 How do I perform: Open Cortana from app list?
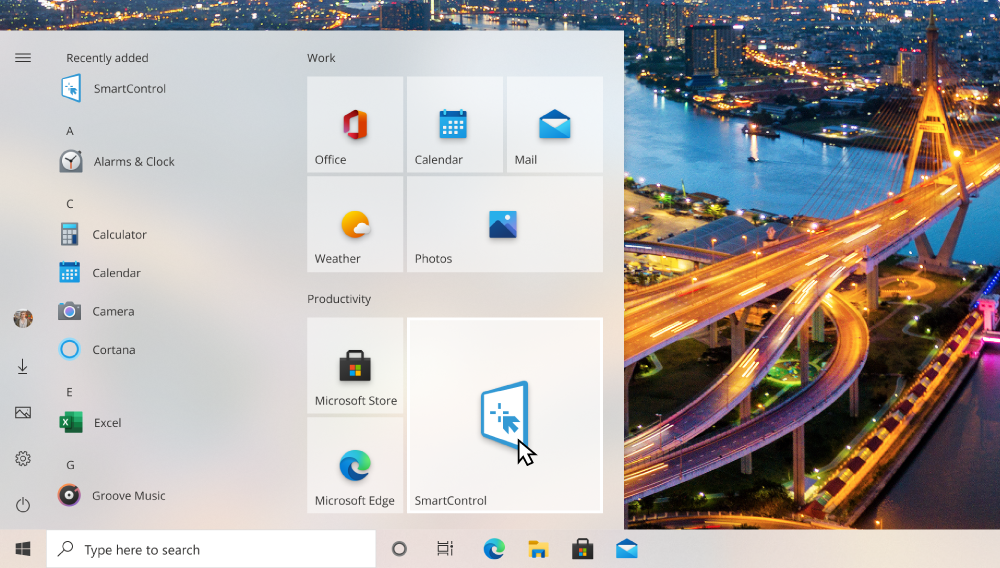tap(97, 349)
